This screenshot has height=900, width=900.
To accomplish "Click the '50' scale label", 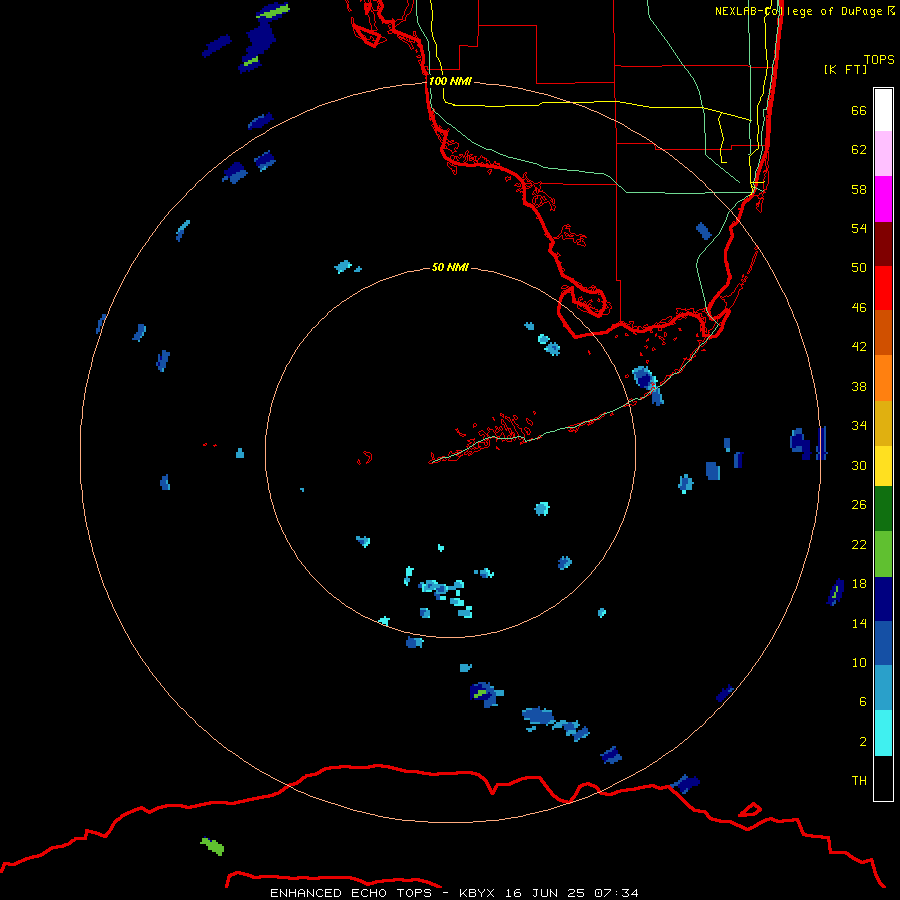I will pyautogui.click(x=859, y=267).
